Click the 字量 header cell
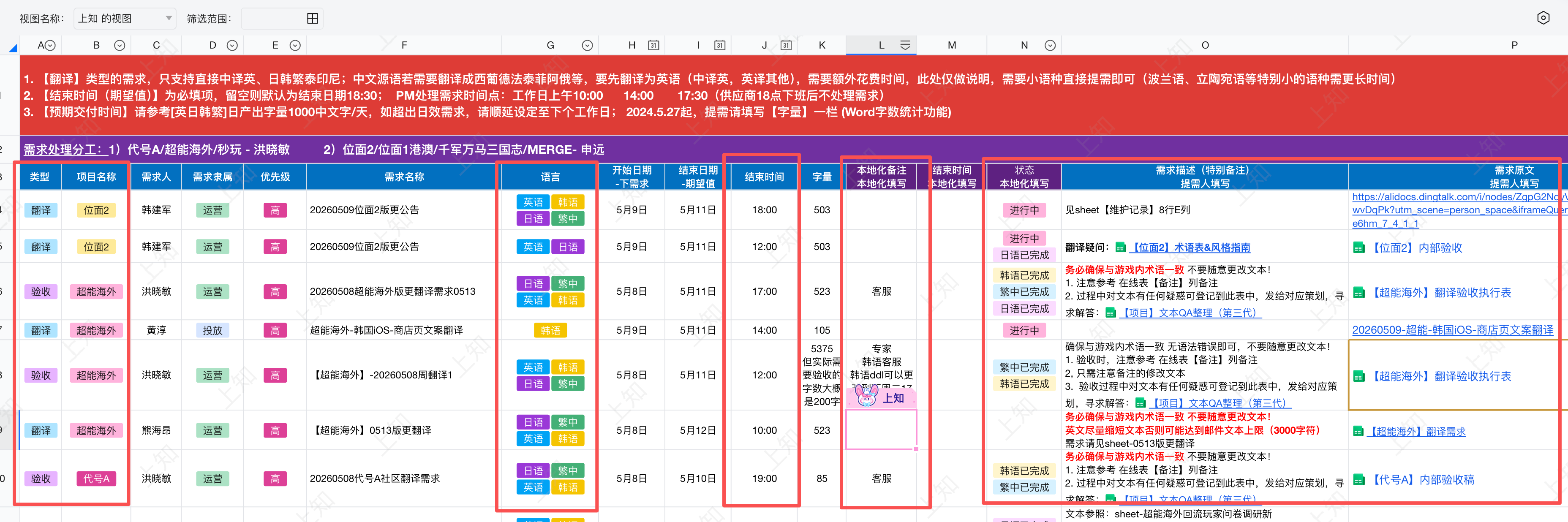This screenshot has height=522, width=1568. click(822, 177)
